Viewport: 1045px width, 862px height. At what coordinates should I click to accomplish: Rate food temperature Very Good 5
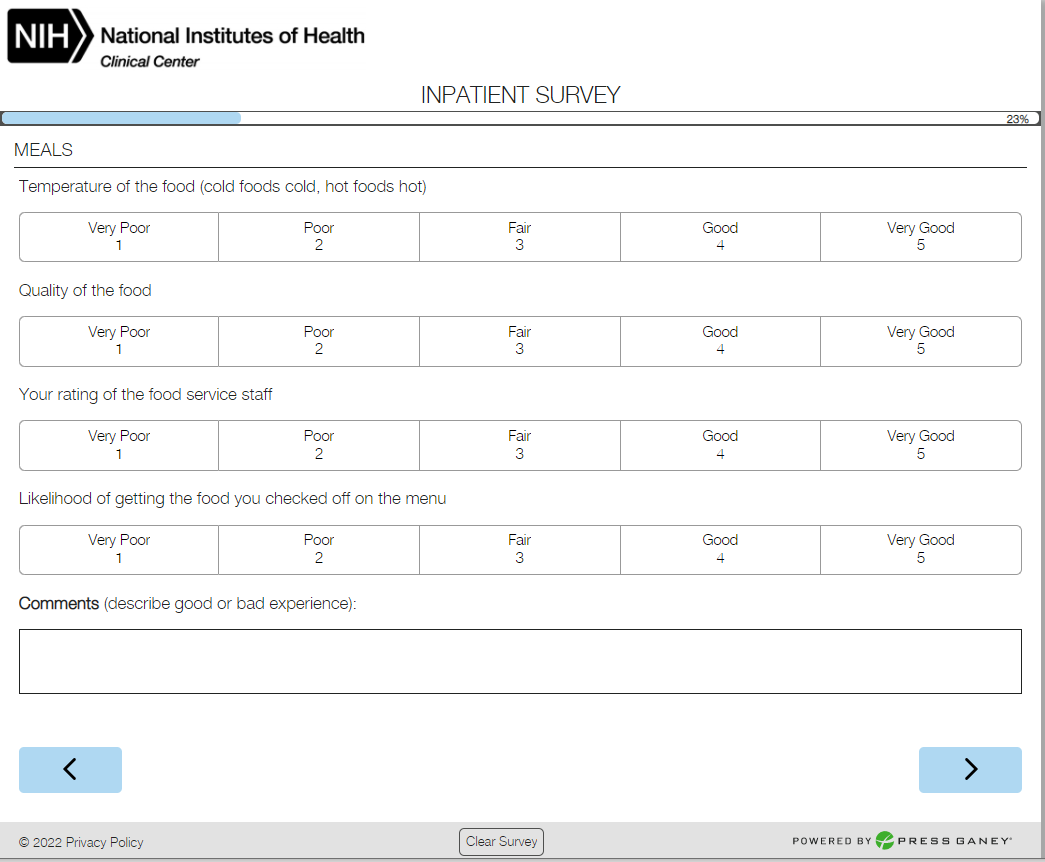pos(921,237)
